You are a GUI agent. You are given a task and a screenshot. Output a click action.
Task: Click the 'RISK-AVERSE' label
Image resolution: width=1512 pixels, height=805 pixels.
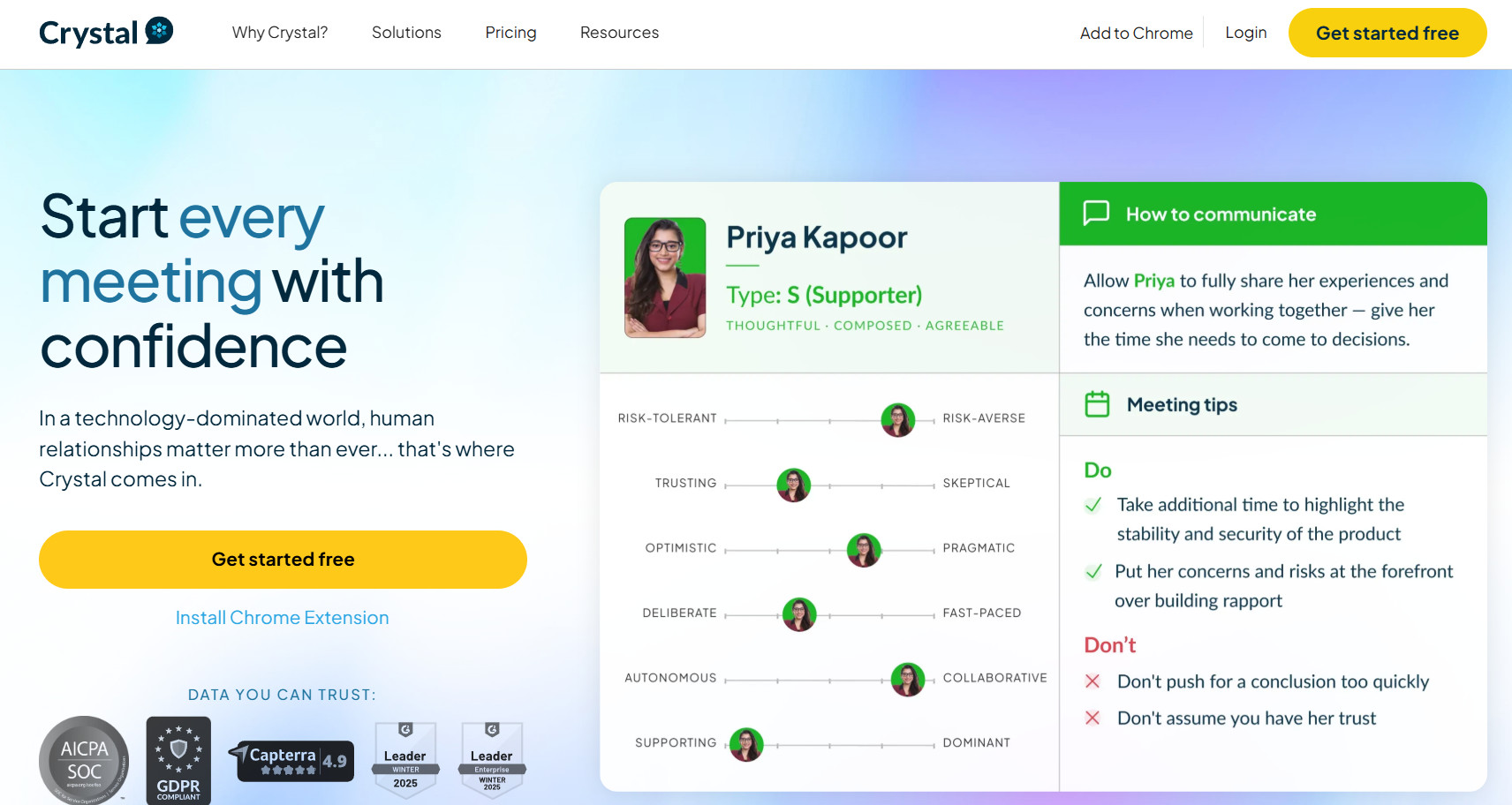[x=984, y=418]
